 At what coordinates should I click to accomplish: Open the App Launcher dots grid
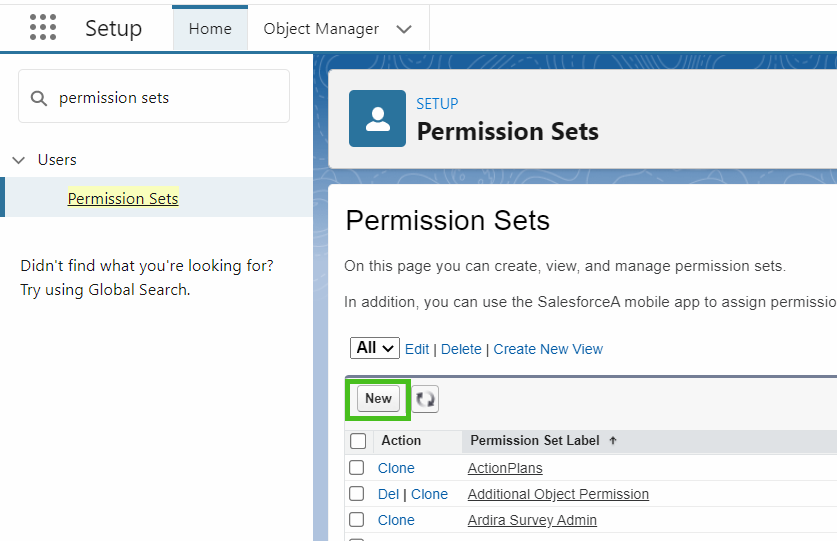pos(43,28)
